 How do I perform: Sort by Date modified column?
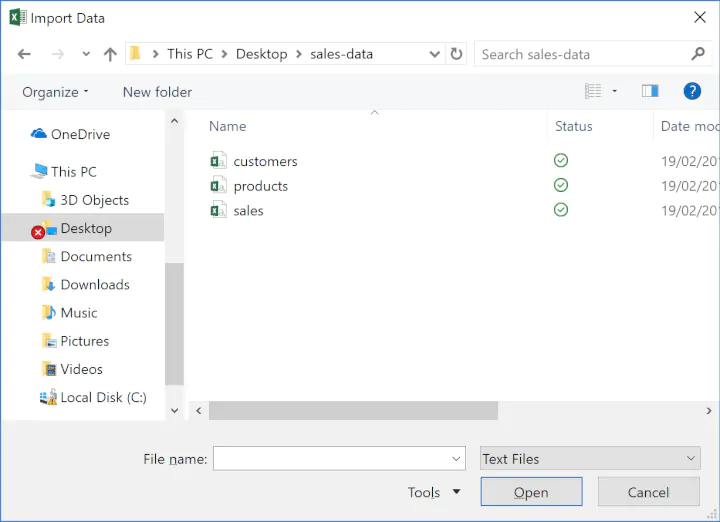point(690,126)
